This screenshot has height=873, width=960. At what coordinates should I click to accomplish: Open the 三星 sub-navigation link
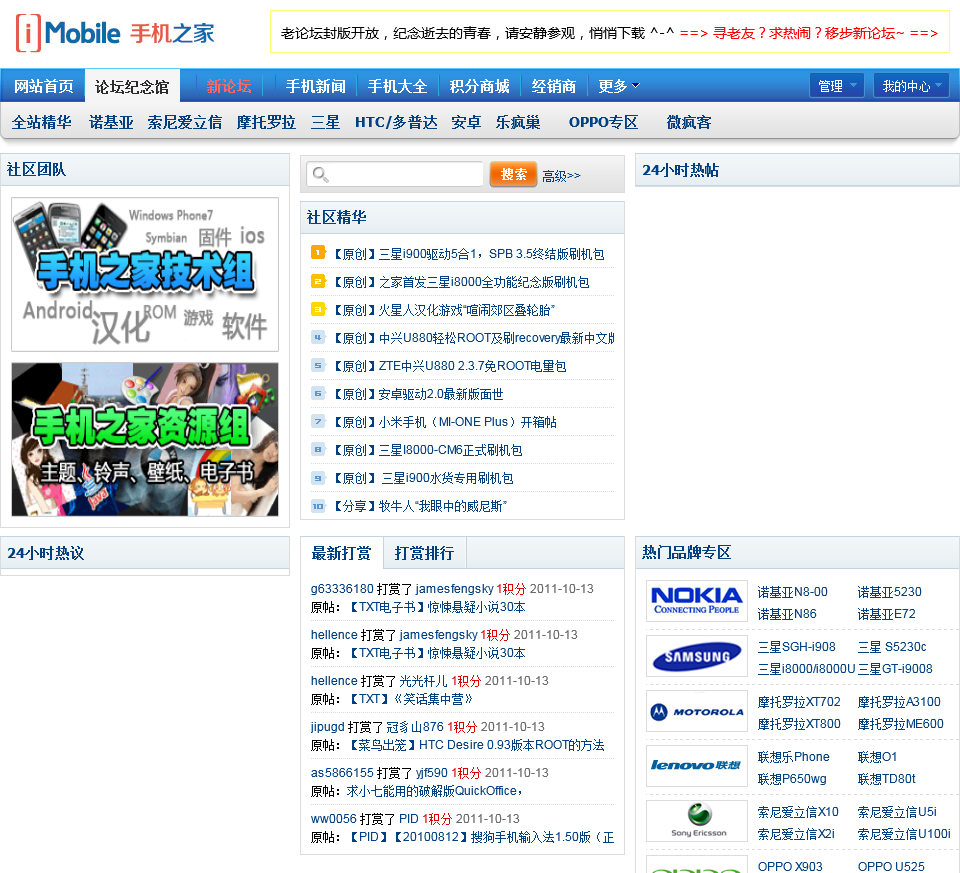coord(325,122)
